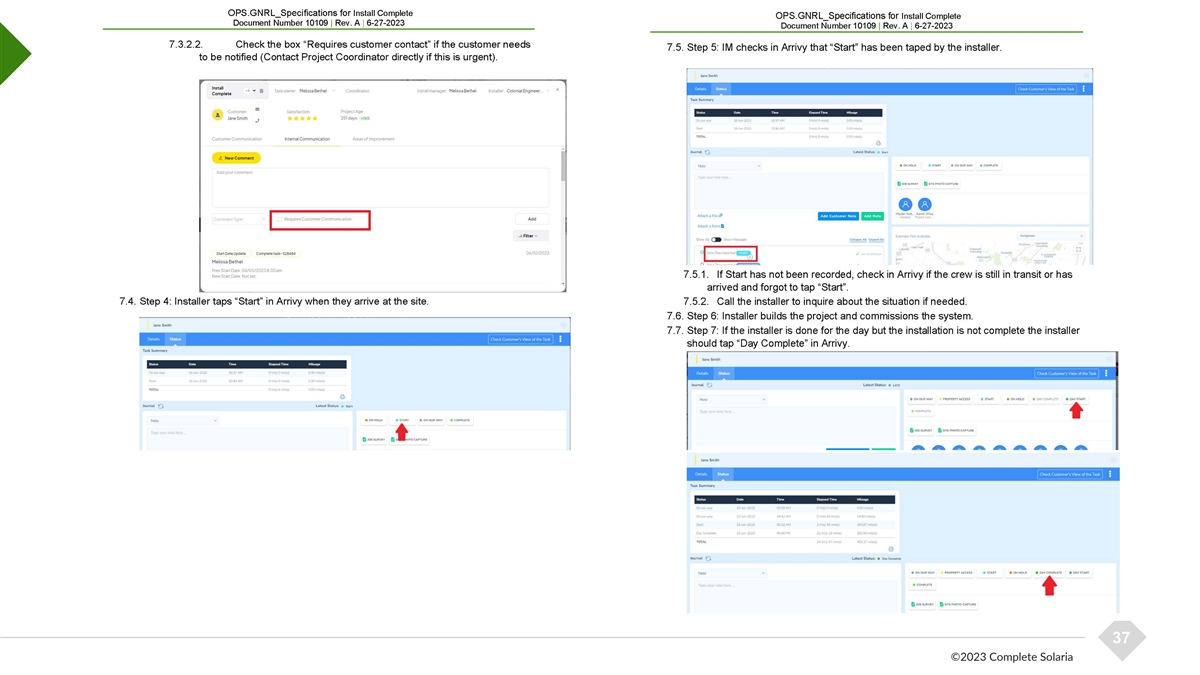The image size is (1200, 675).
Task: Click the paperclip icon by Attach a File
Action: [721, 215]
